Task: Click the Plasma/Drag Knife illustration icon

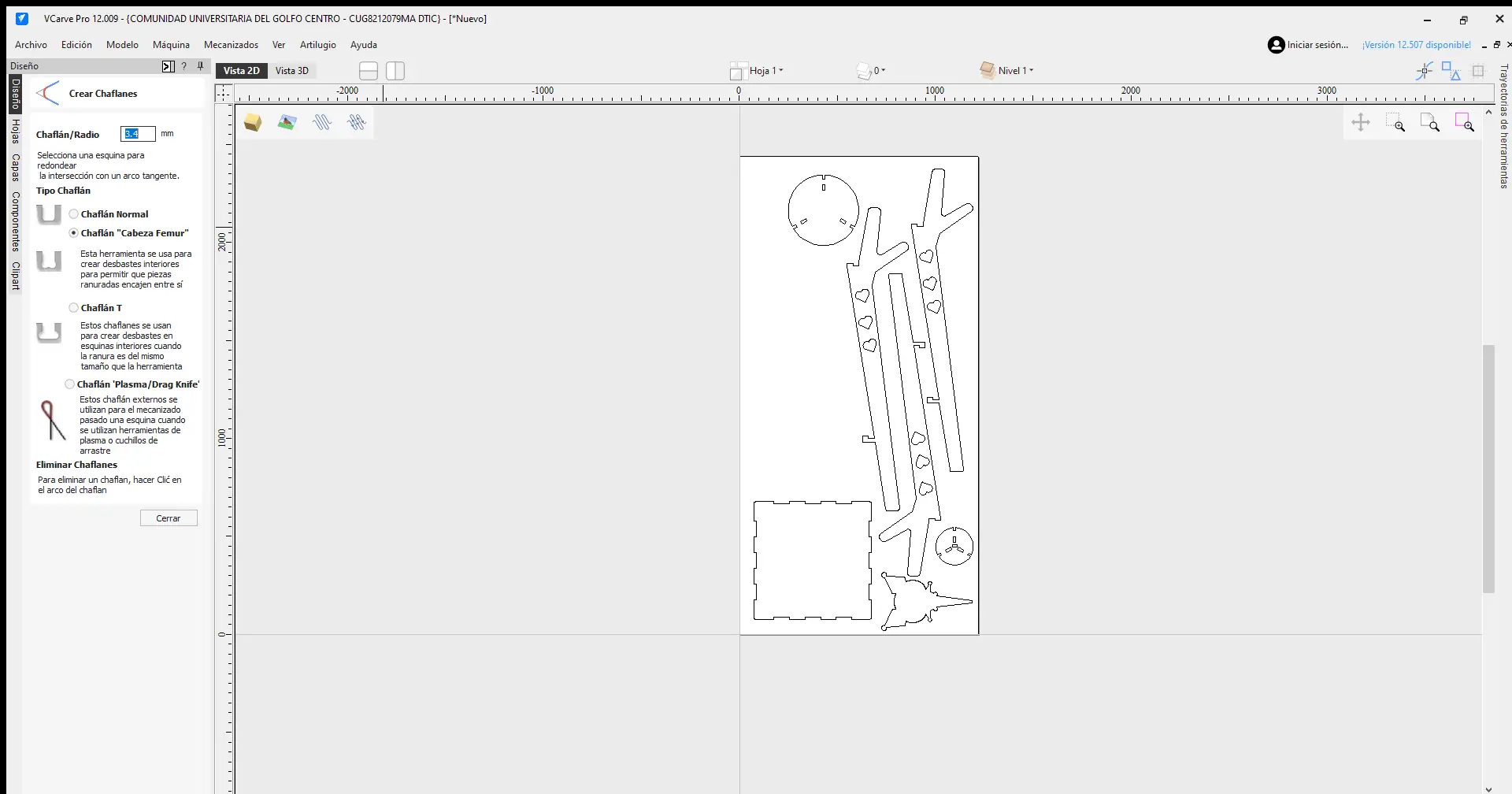Action: coord(52,420)
